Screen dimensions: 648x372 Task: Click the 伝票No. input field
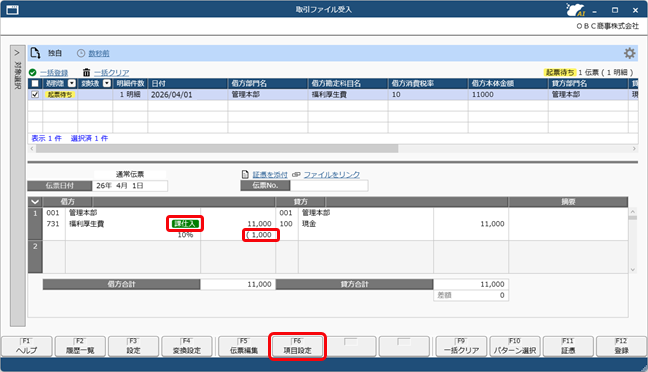point(329,186)
